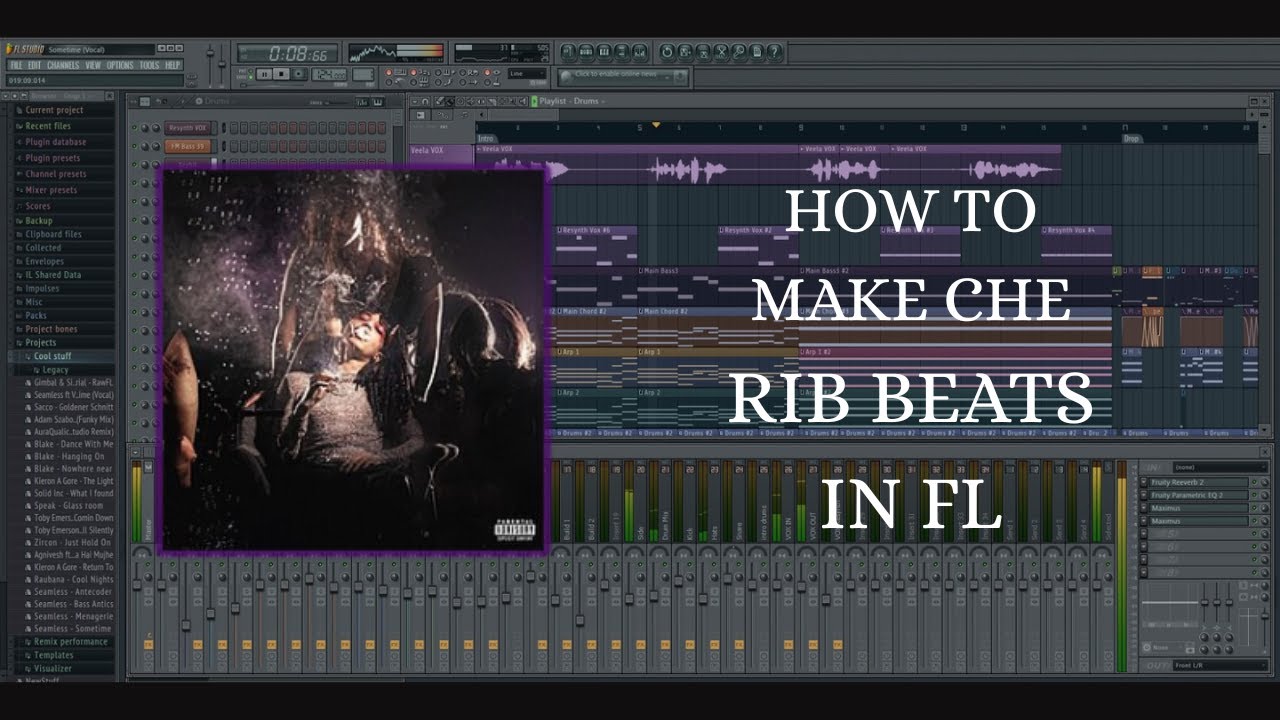Click the question mark help icon

(x=775, y=52)
